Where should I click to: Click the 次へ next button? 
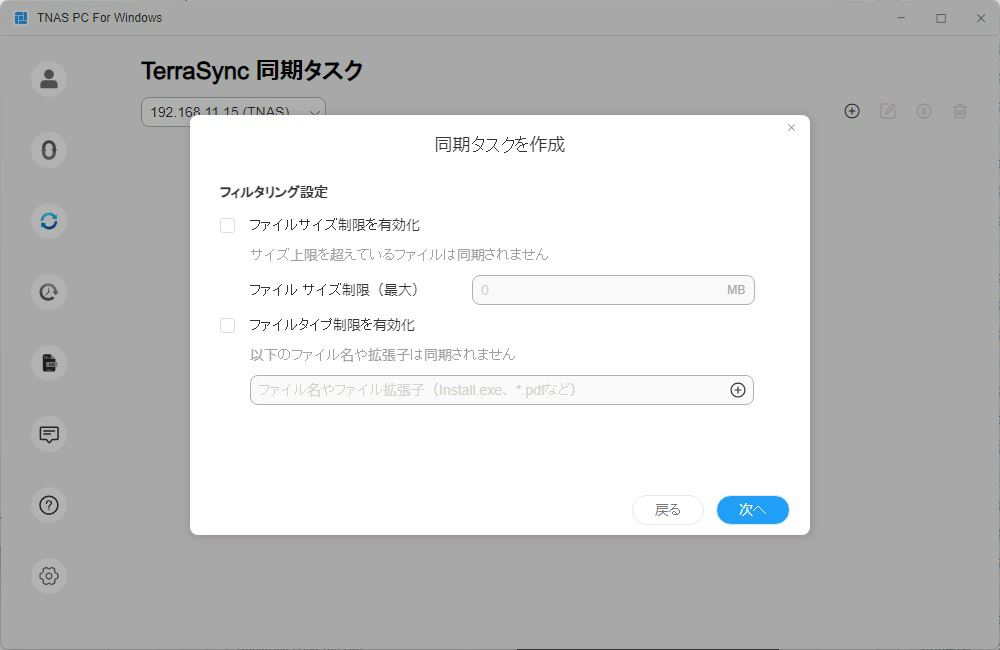753,510
